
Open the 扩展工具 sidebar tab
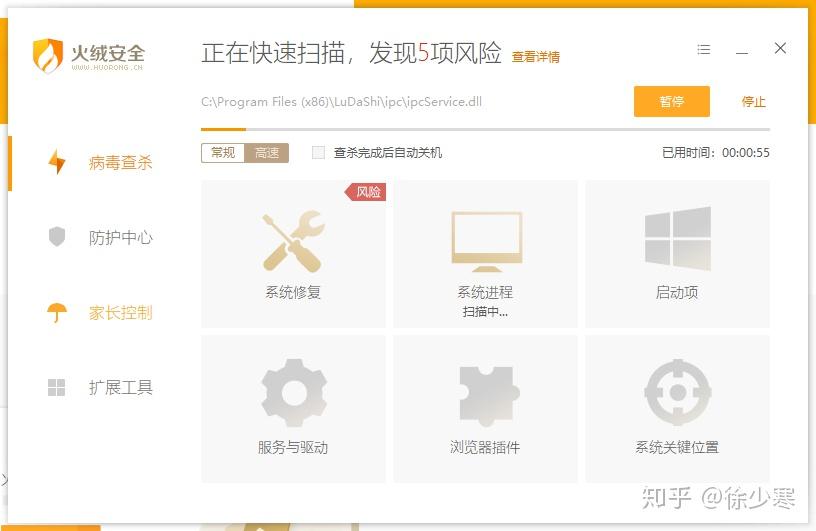(99, 387)
